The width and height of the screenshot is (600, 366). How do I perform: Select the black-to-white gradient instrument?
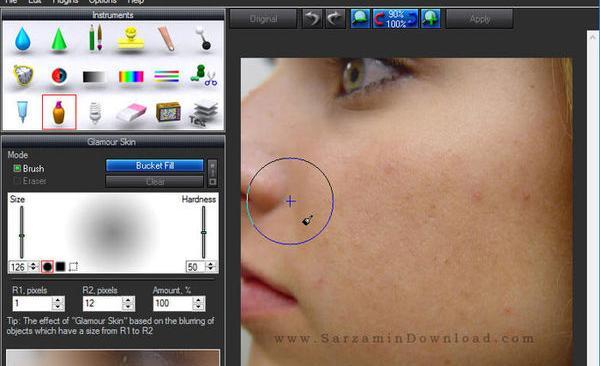[94, 77]
